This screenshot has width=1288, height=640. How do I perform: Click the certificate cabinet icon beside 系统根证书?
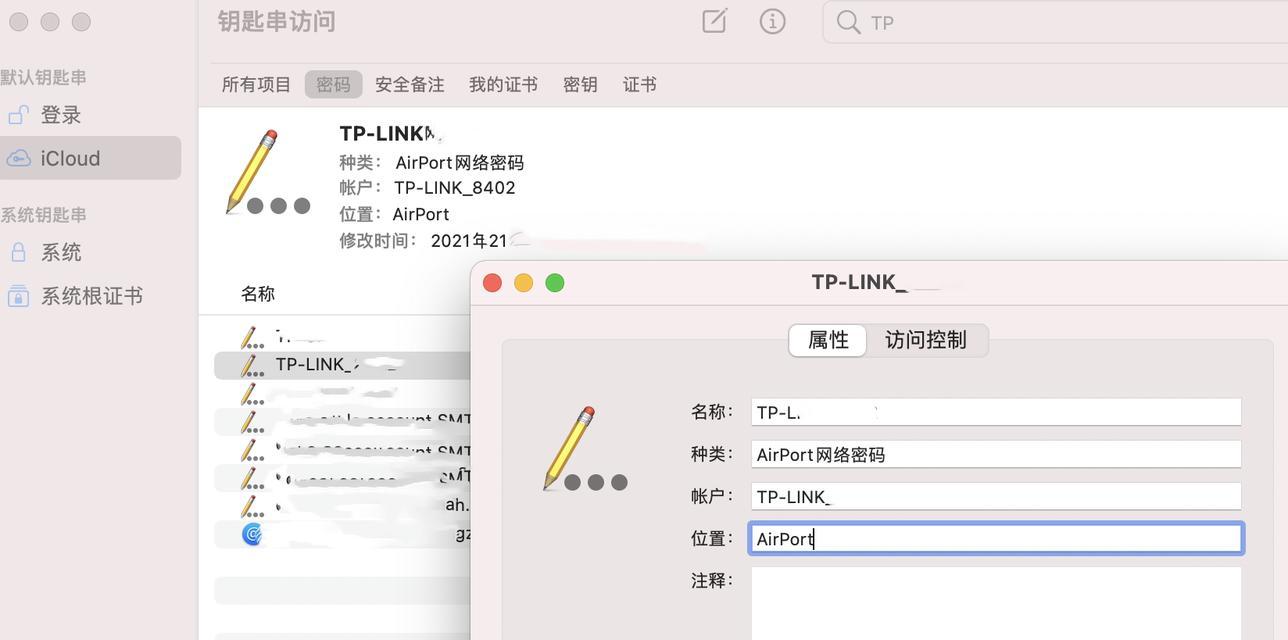(x=18, y=296)
